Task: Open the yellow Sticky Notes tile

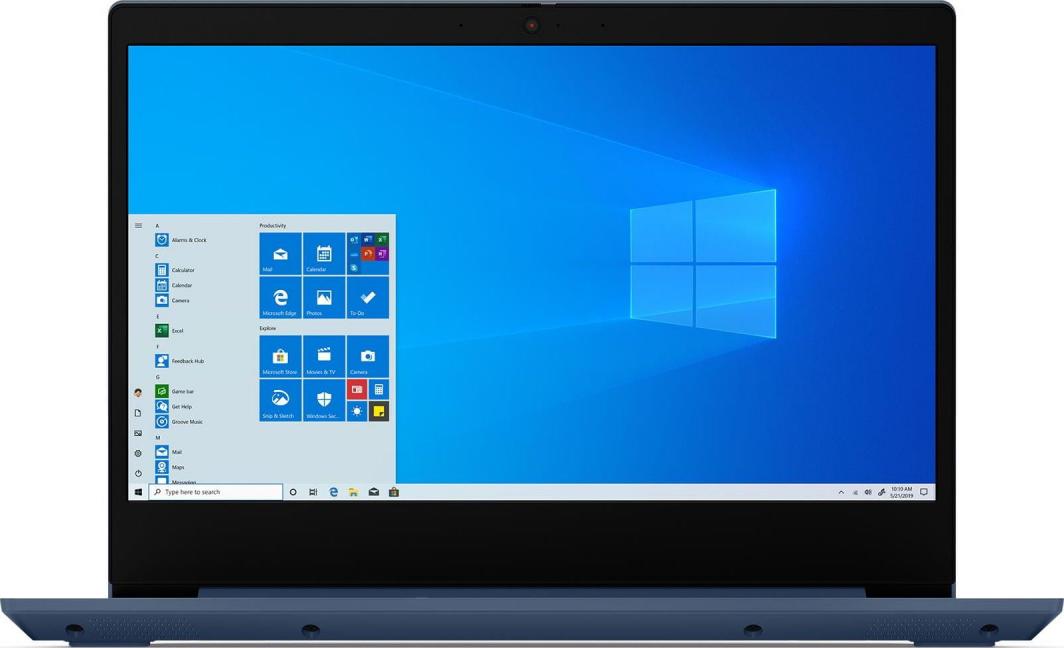Action: pyautogui.click(x=379, y=411)
